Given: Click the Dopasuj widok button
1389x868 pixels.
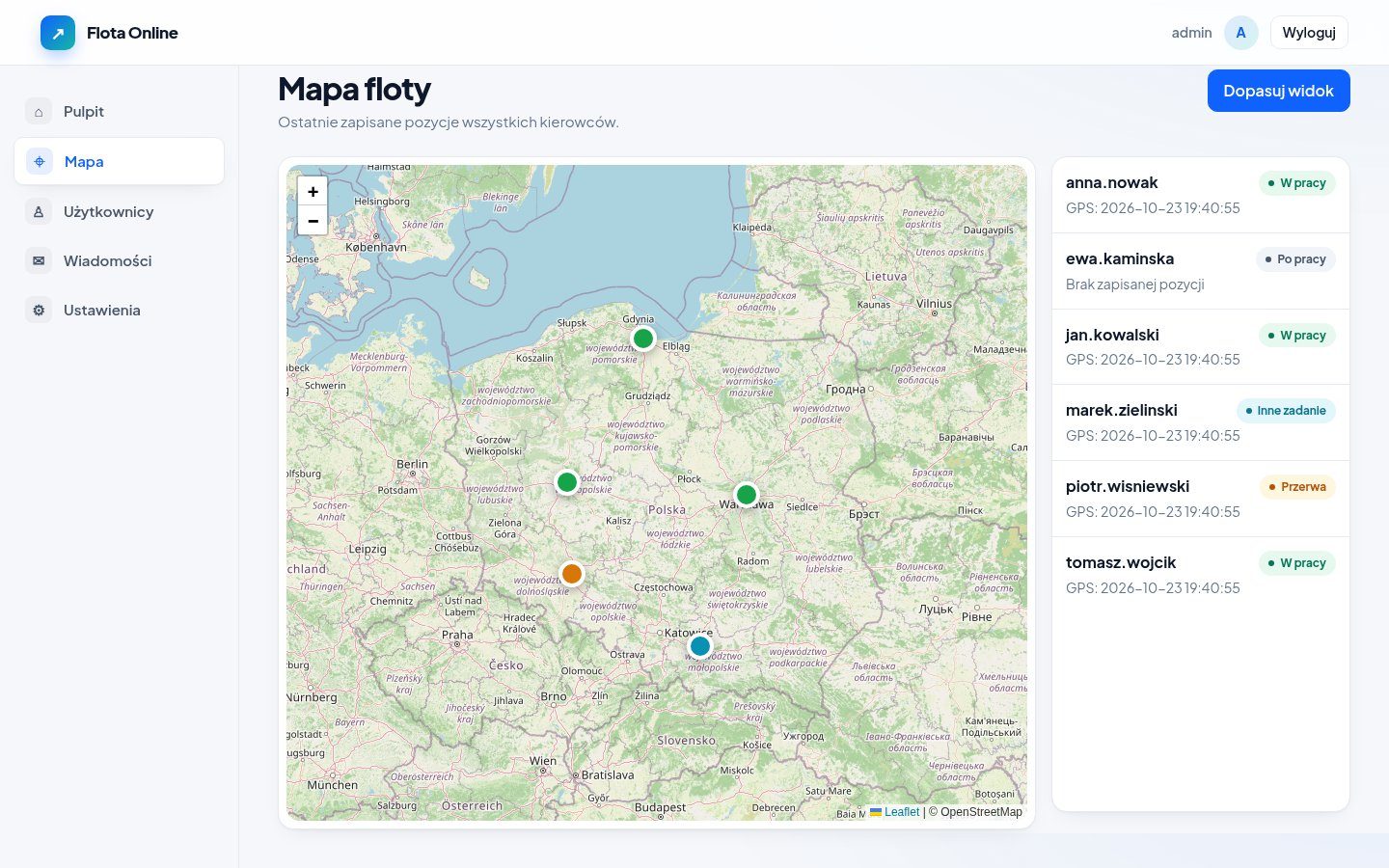Looking at the screenshot, I should (1279, 91).
